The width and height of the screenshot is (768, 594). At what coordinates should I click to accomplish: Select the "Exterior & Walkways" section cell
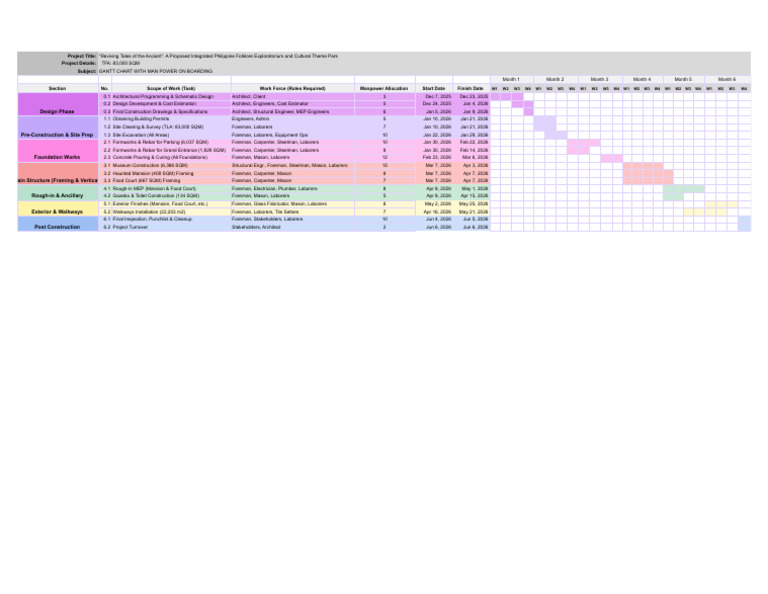click(x=58, y=208)
